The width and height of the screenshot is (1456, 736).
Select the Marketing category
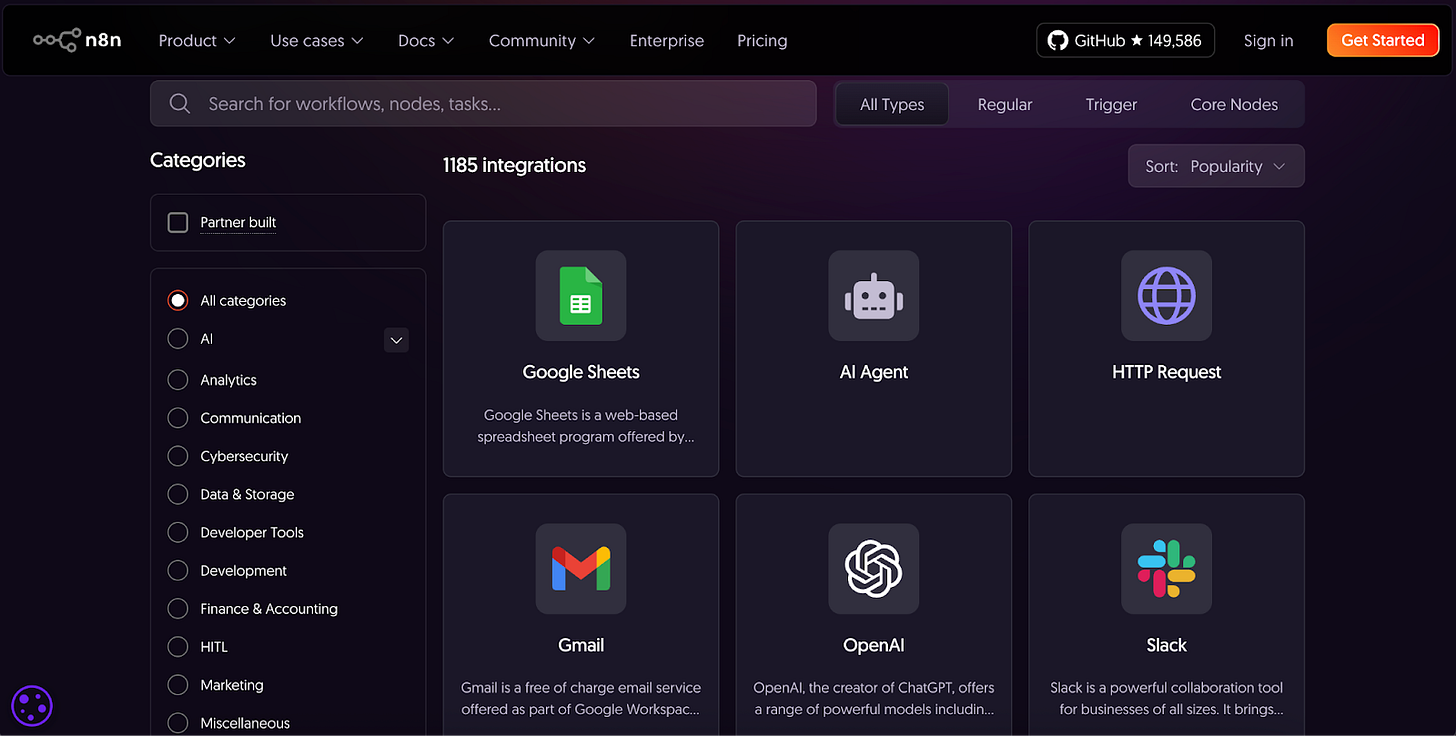[178, 685]
